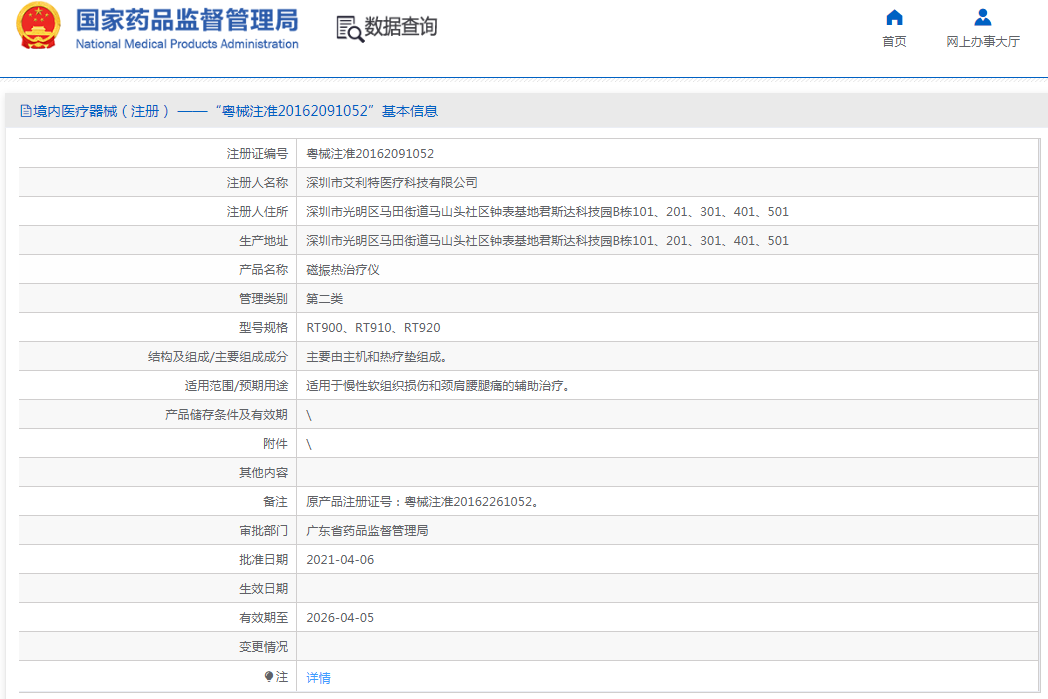Click the NMPA national emblem logo
This screenshot has height=699, width=1048.
coord(38,27)
